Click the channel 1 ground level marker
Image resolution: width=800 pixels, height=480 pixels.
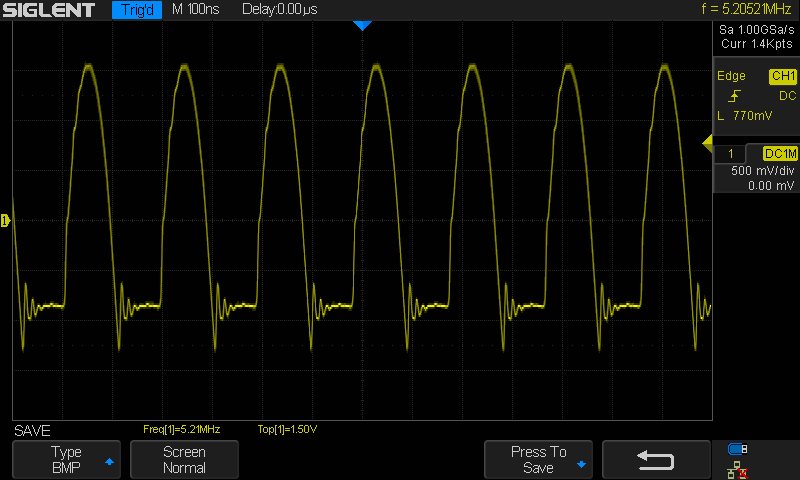[5, 220]
